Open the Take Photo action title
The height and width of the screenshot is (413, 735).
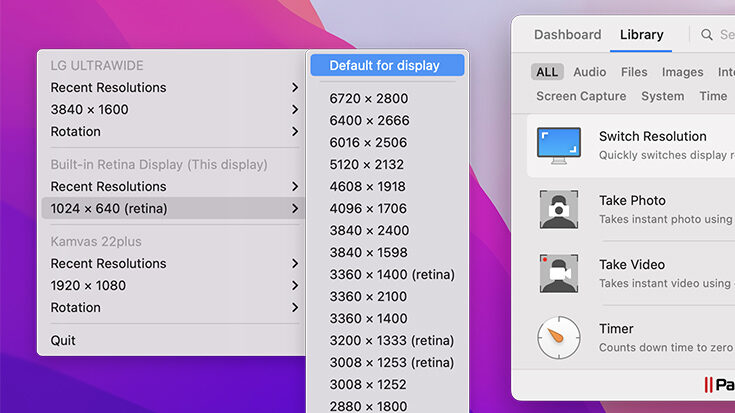pos(632,201)
